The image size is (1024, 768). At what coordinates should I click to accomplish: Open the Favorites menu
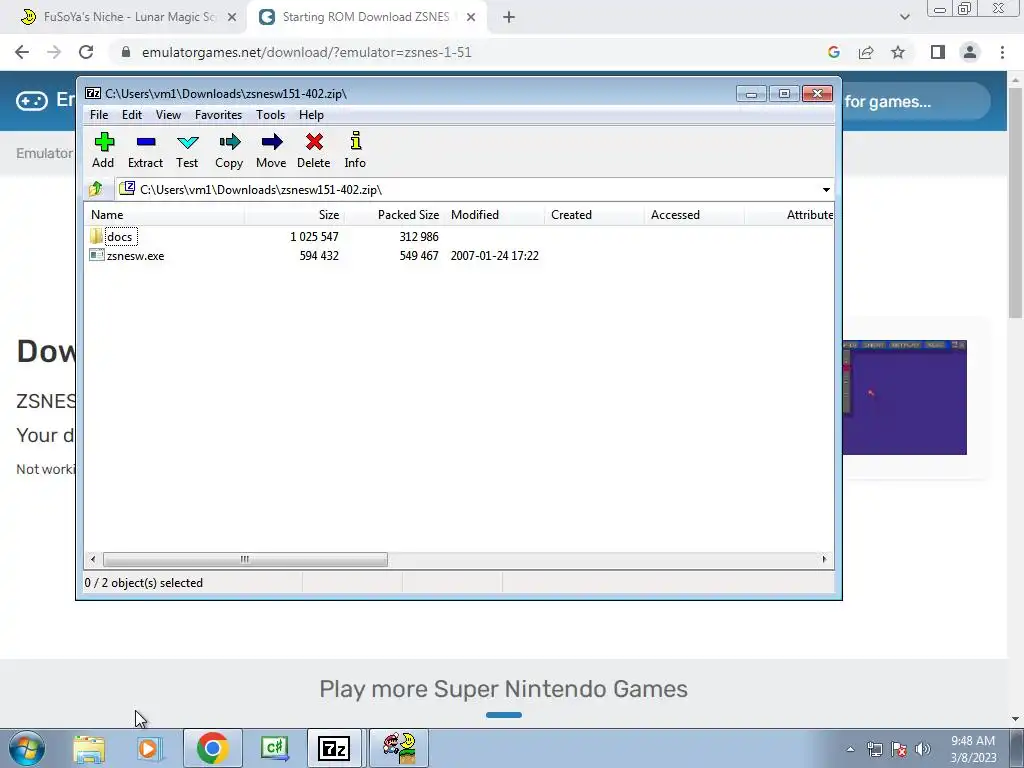coord(218,115)
